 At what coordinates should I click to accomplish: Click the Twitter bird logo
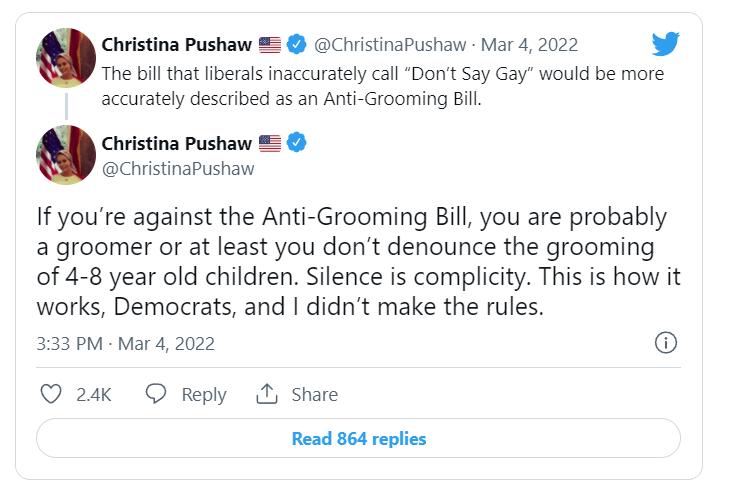click(666, 43)
